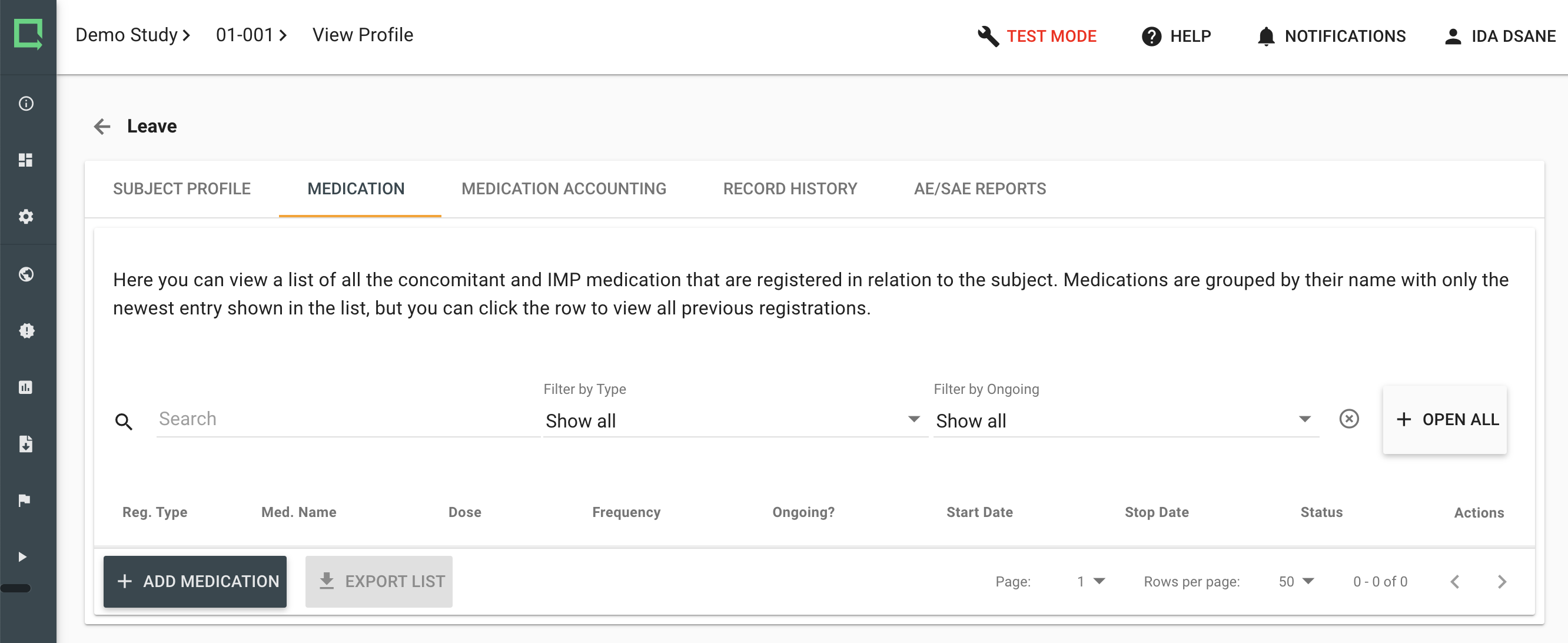This screenshot has width=1568, height=643.
Task: Click the file download icon in the sidebar
Action: tap(25, 444)
